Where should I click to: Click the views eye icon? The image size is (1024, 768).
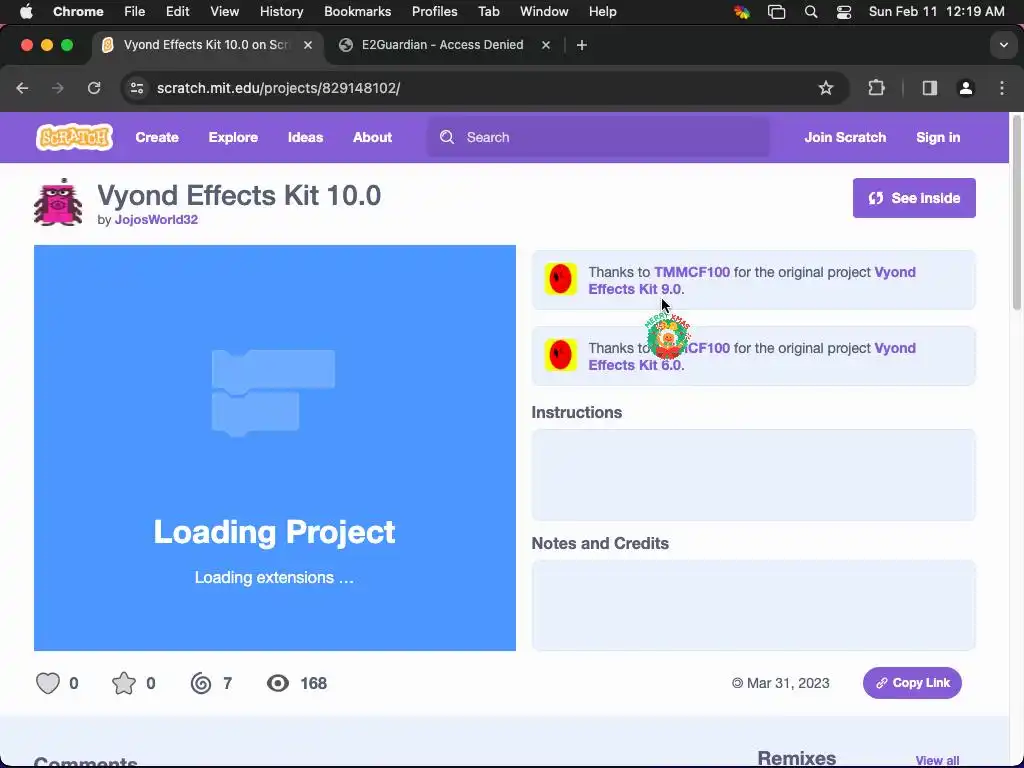tap(278, 683)
